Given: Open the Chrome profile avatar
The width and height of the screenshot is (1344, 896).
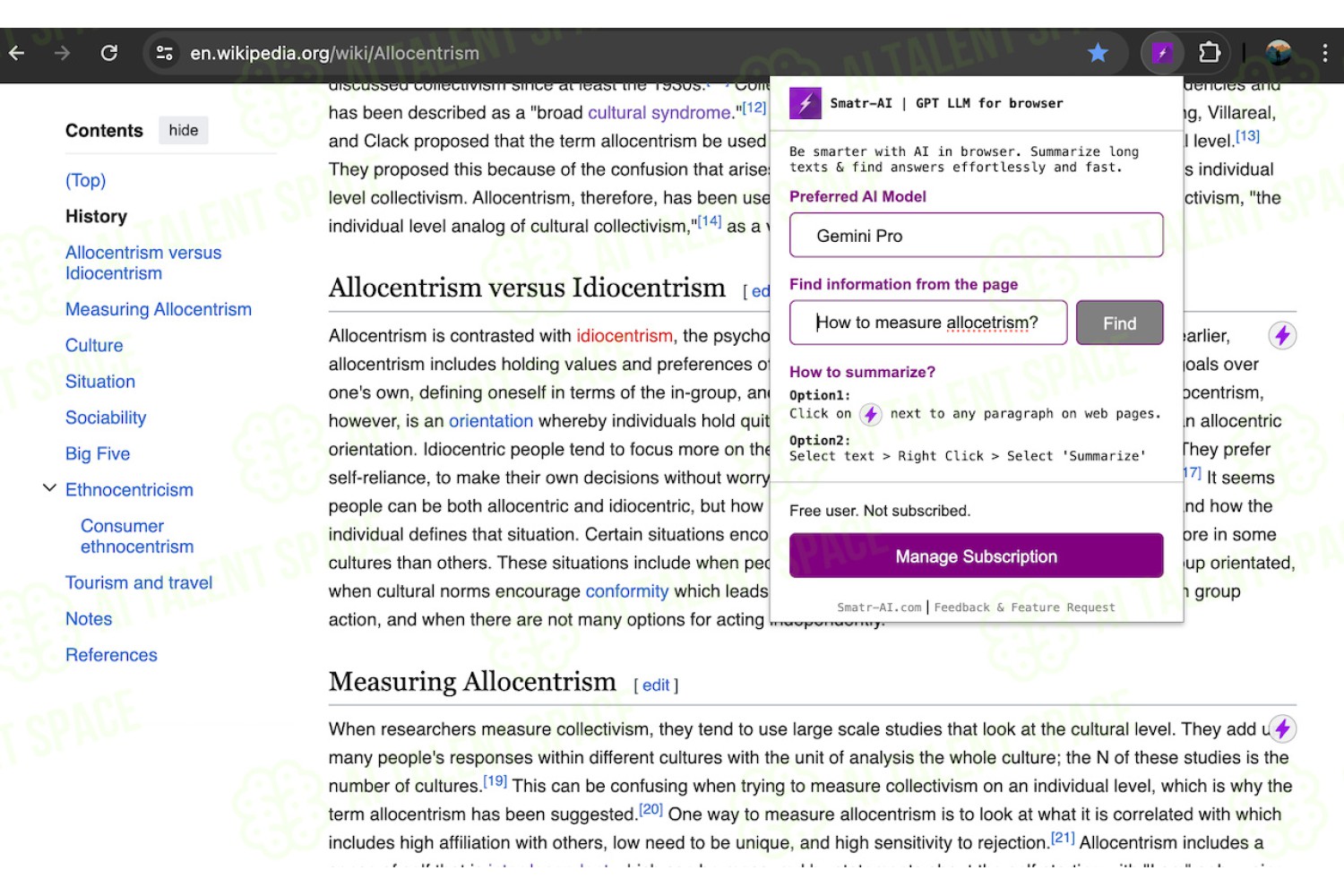Looking at the screenshot, I should [1279, 53].
